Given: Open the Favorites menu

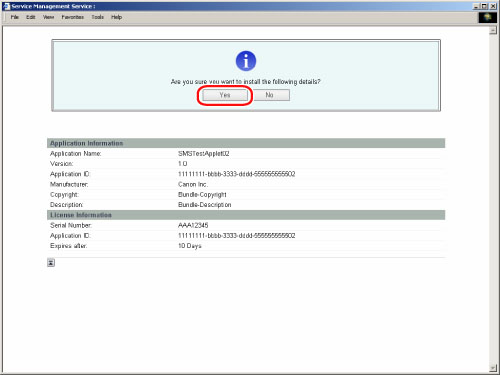Looking at the screenshot, I should [73, 17].
